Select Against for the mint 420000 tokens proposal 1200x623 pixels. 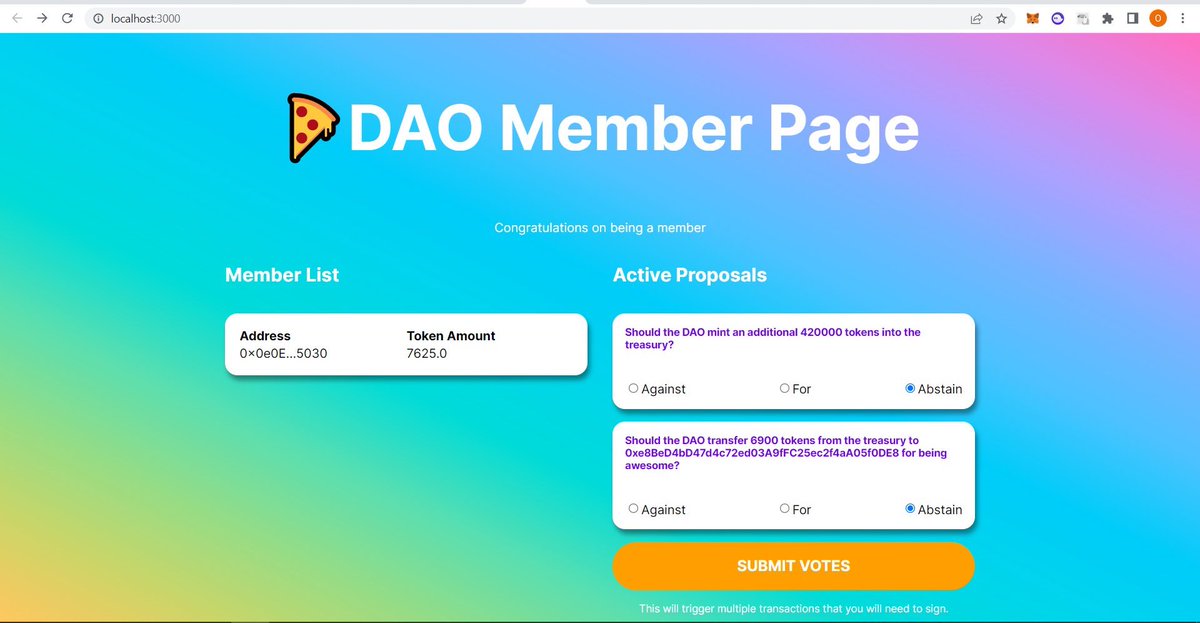point(633,388)
